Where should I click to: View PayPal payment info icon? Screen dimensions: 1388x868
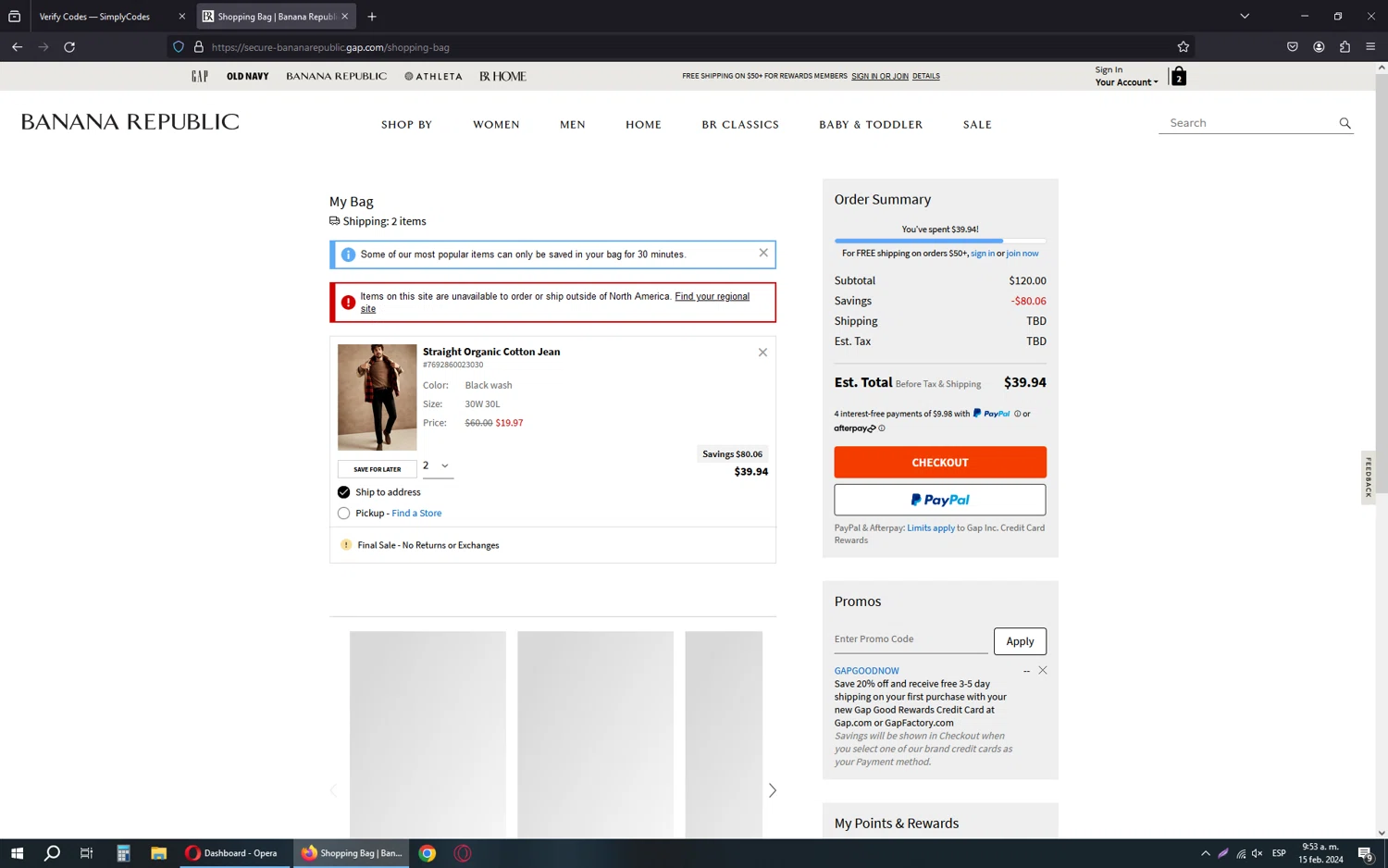1017,414
